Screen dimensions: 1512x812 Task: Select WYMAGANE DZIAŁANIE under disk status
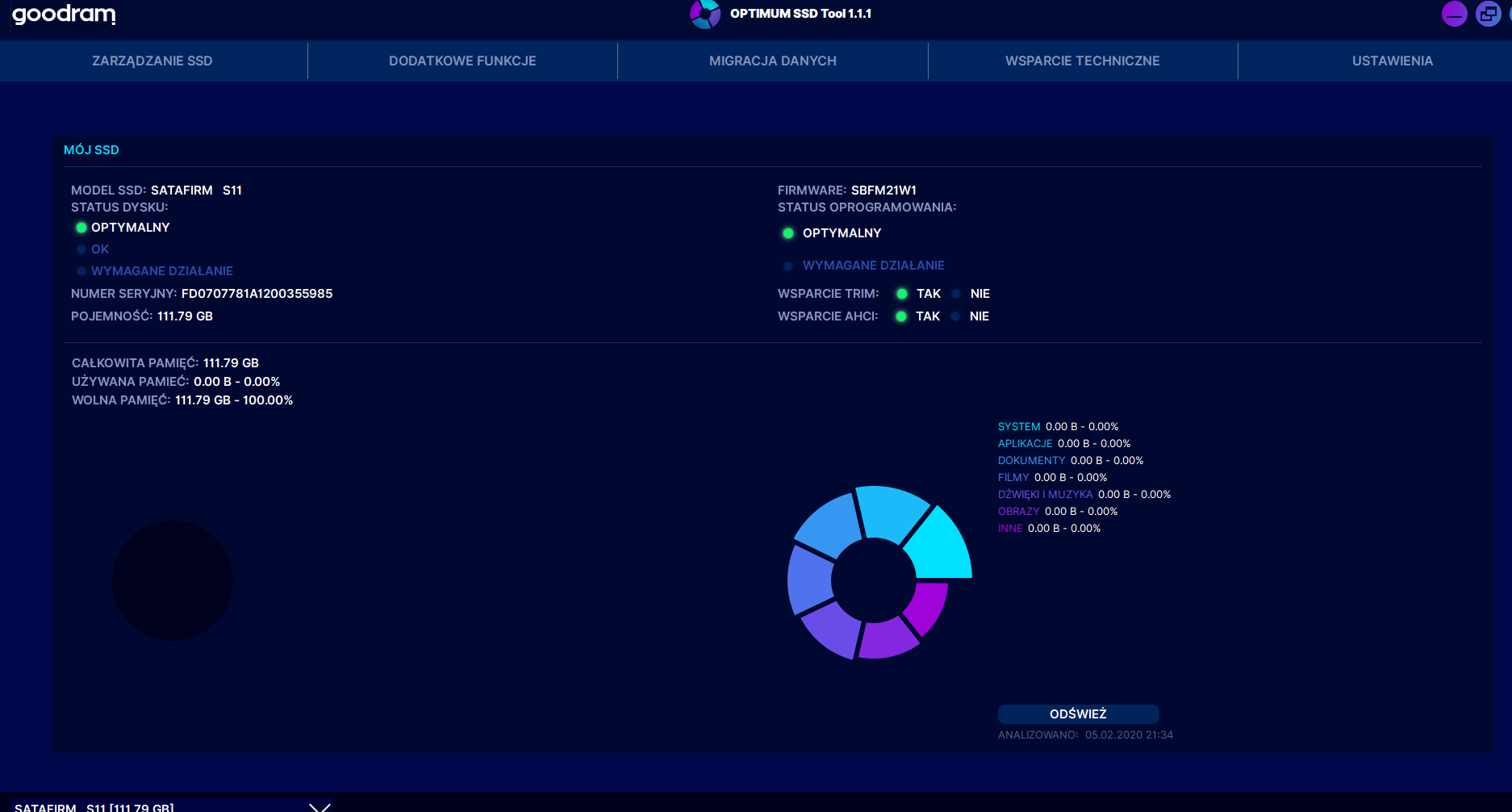click(81, 271)
